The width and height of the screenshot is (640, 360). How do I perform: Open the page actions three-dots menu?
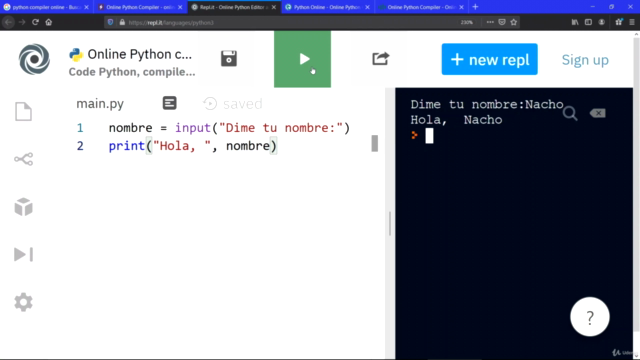[x=490, y=22]
